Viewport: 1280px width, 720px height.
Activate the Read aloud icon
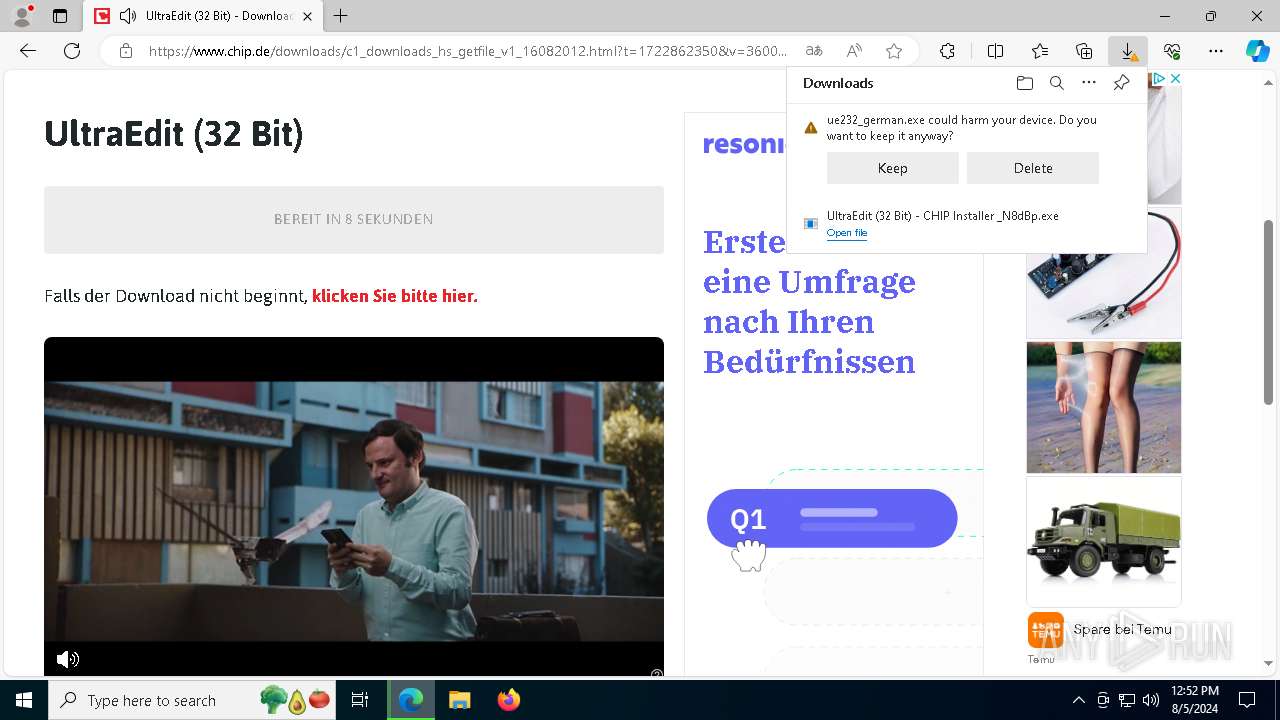click(854, 51)
